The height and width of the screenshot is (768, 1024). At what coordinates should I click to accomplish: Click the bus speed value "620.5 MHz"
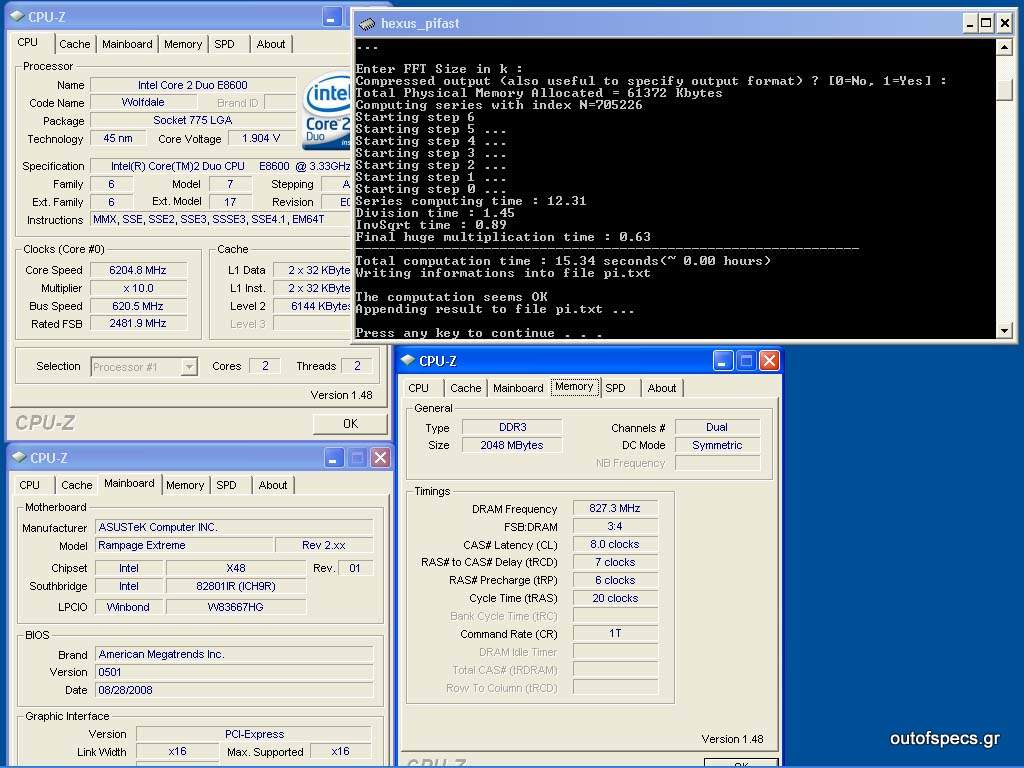138,306
